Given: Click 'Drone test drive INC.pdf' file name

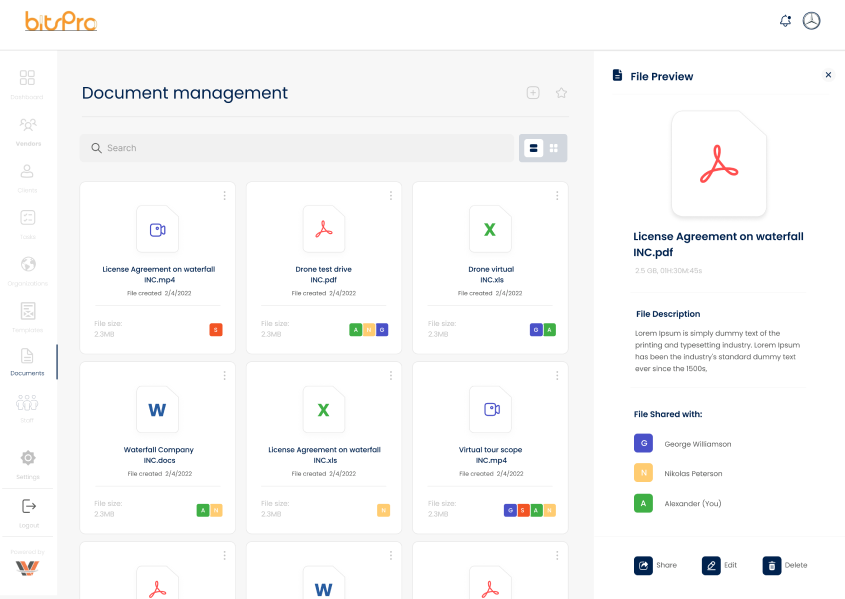Looking at the screenshot, I should click(x=323, y=274).
